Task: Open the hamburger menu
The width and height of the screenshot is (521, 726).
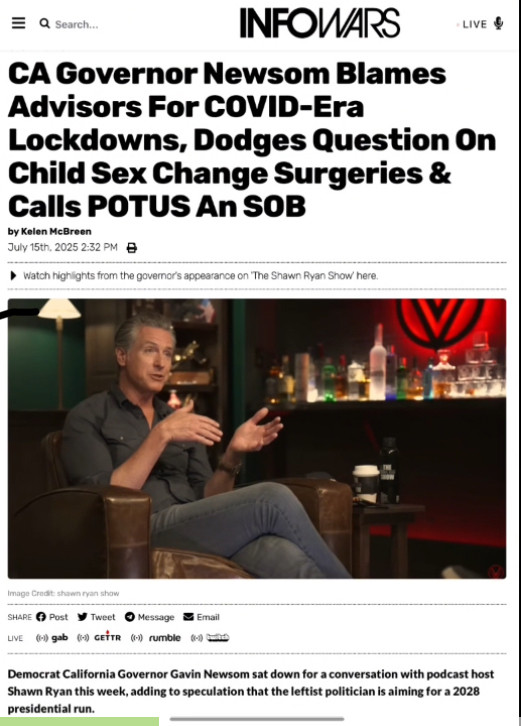Action: (19, 23)
